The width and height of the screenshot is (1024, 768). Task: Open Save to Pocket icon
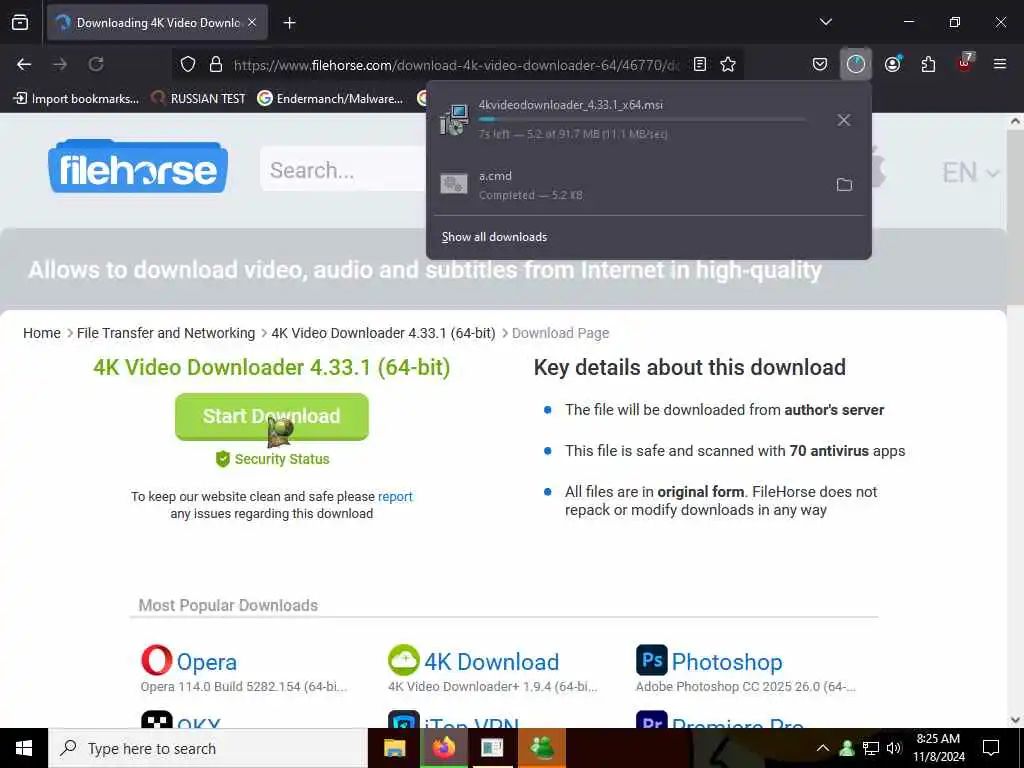point(820,64)
